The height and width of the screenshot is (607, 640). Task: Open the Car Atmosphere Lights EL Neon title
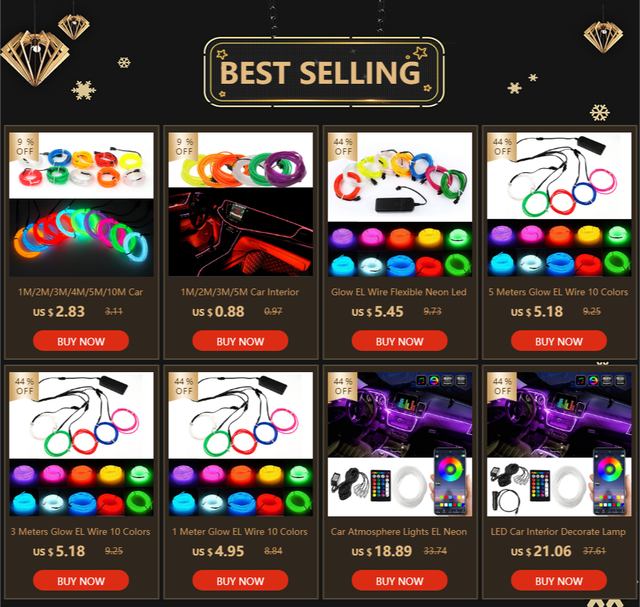(399, 531)
